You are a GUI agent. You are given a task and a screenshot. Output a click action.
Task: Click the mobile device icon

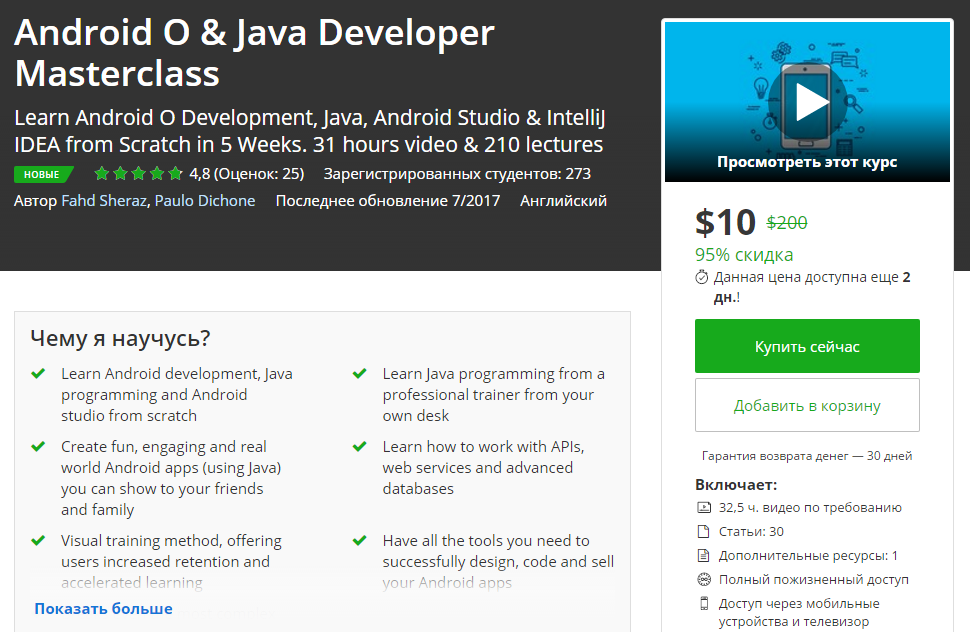click(703, 604)
